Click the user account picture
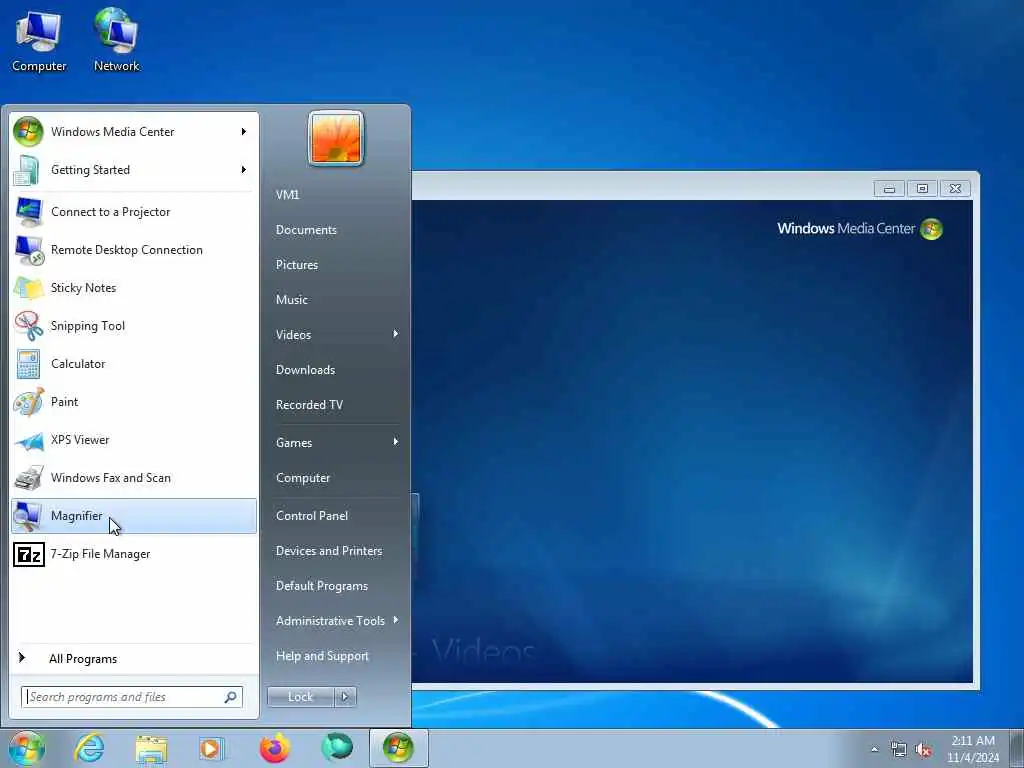Image resolution: width=1024 pixels, height=768 pixels. (x=336, y=138)
